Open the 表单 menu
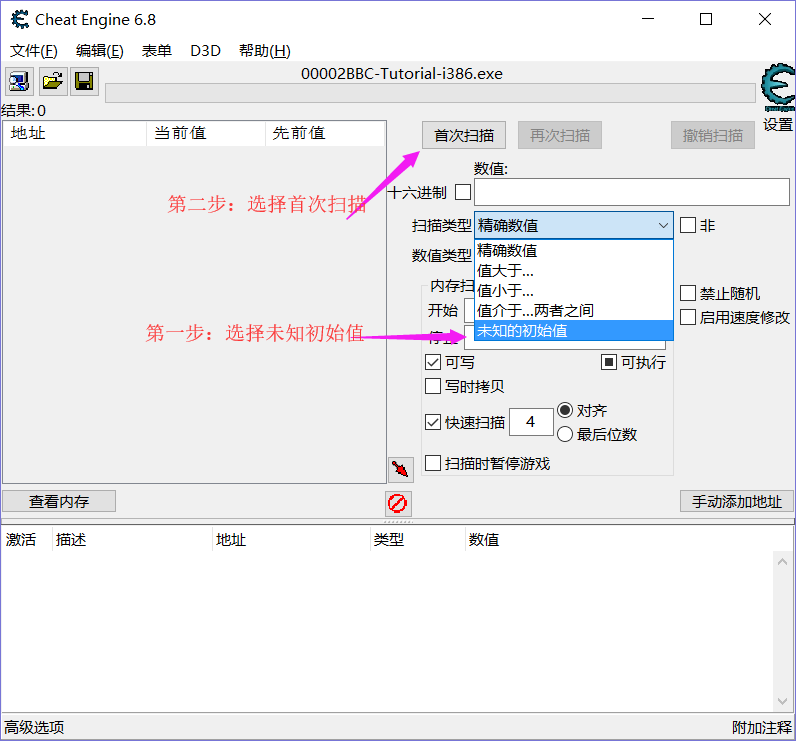The height and width of the screenshot is (741, 796). pos(156,51)
